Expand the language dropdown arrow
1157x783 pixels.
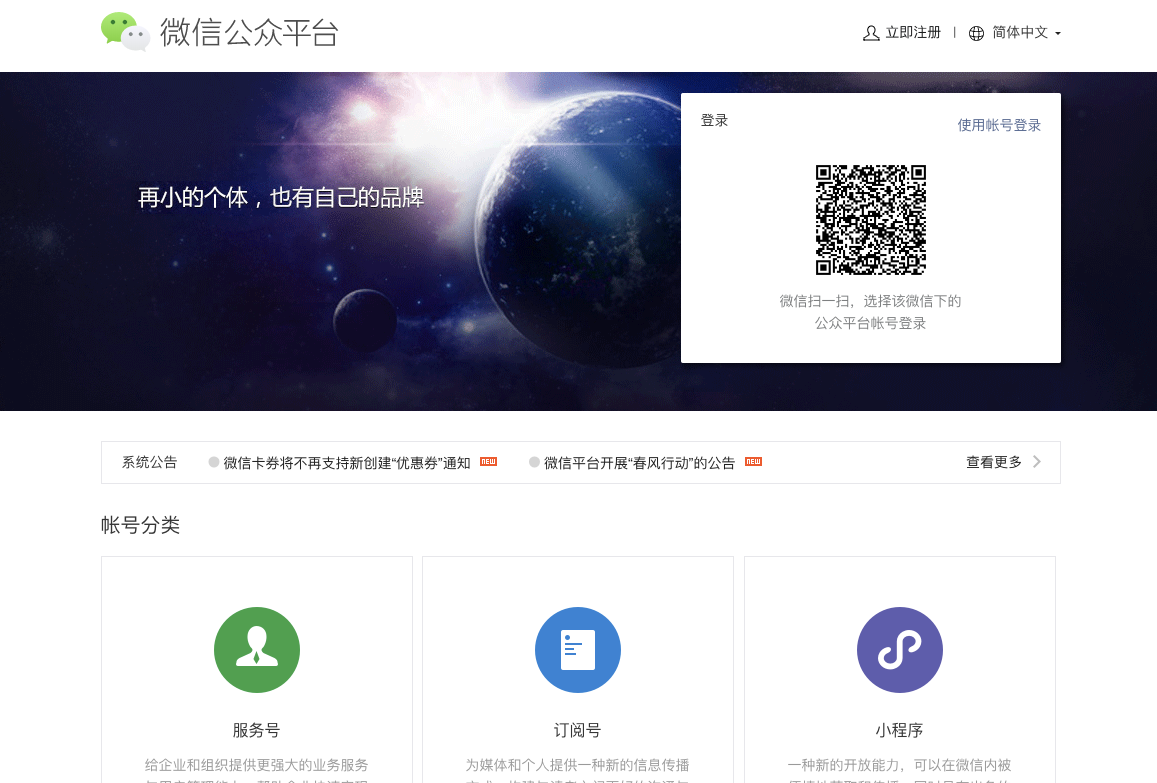pyautogui.click(x=1058, y=34)
